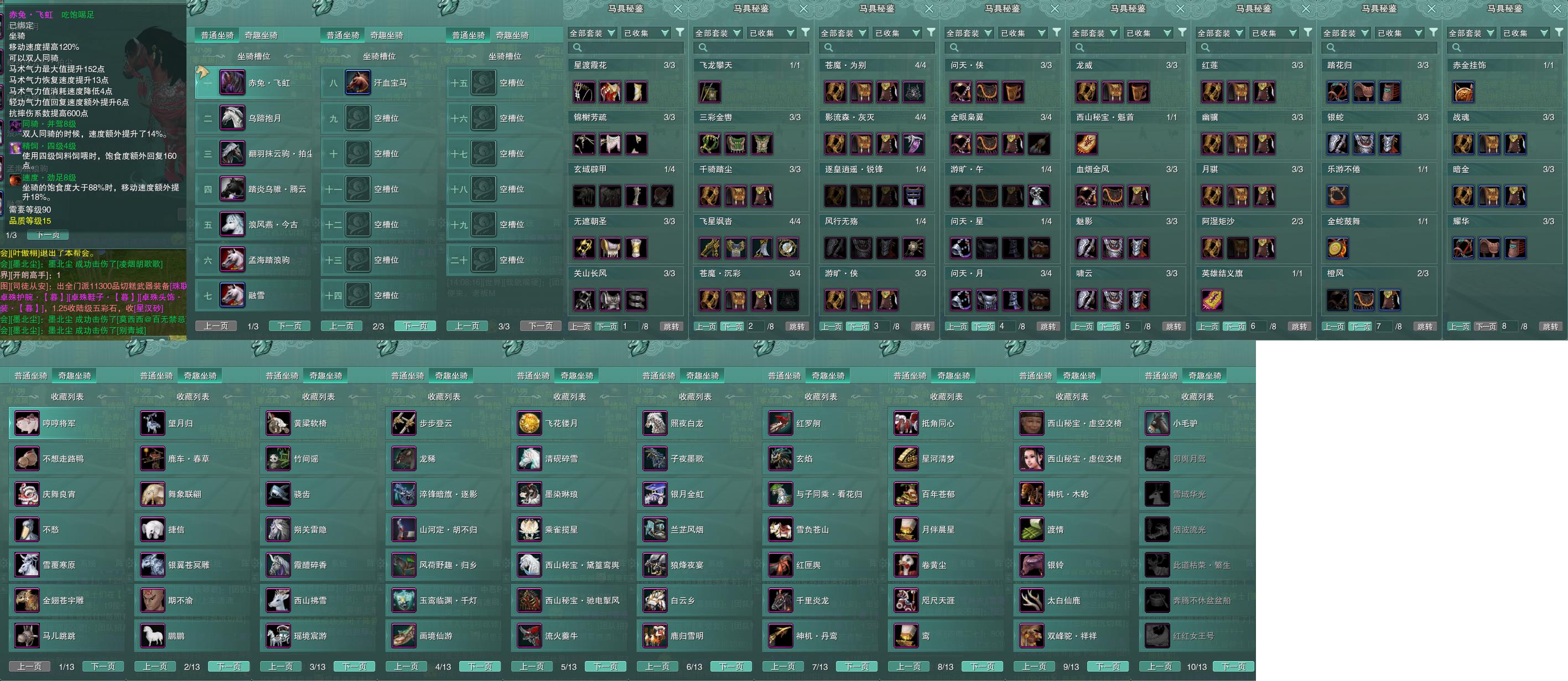Open 奇趣坐骑 tab above 望月归 list
This screenshot has width=1568, height=681.
coord(200,376)
